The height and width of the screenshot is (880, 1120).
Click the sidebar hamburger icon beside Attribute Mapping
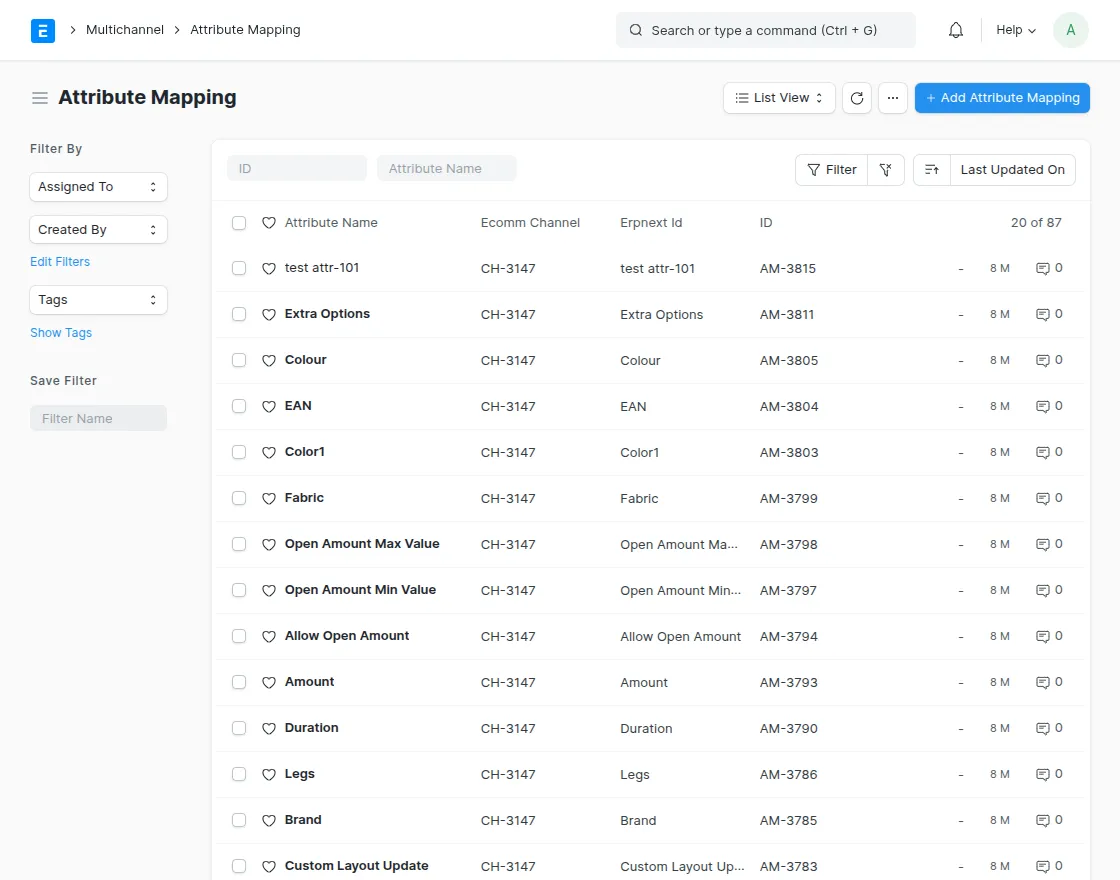pos(39,97)
